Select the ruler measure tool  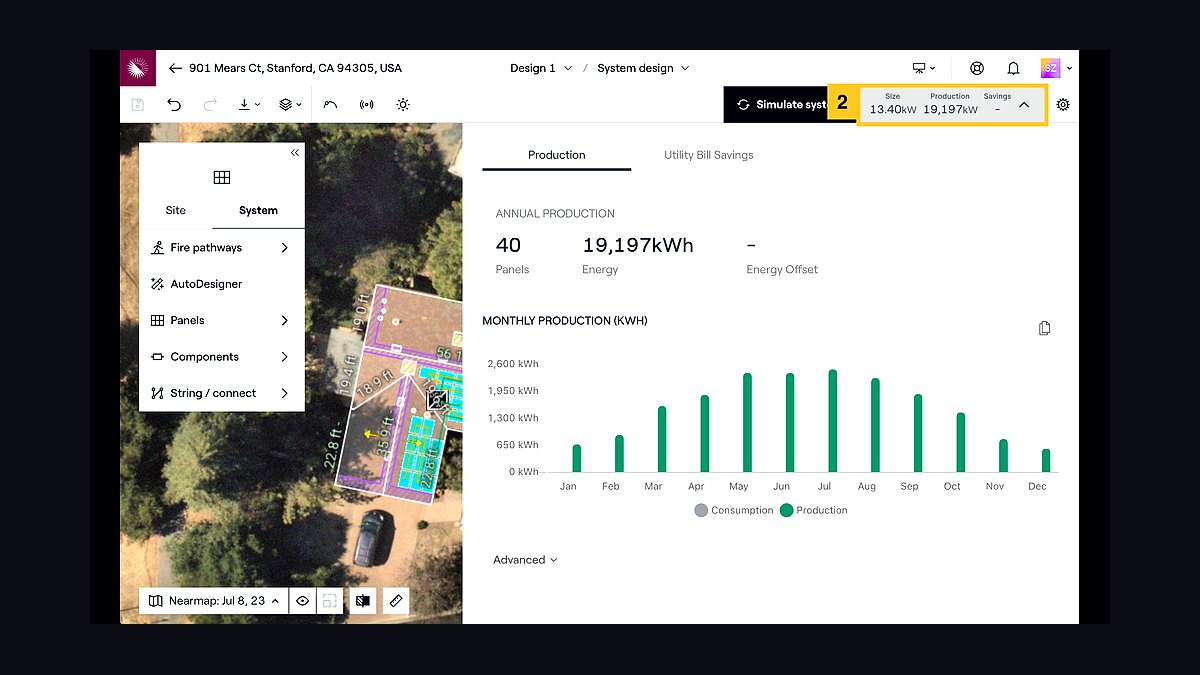396,601
